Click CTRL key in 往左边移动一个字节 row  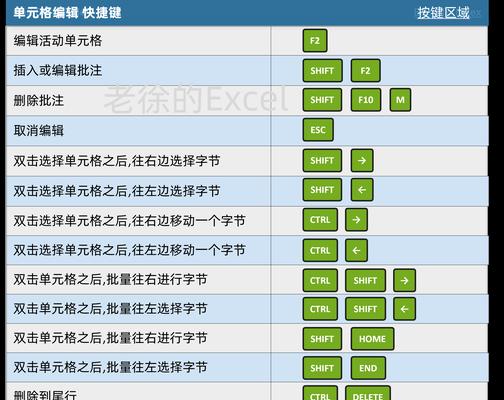(x=320, y=250)
